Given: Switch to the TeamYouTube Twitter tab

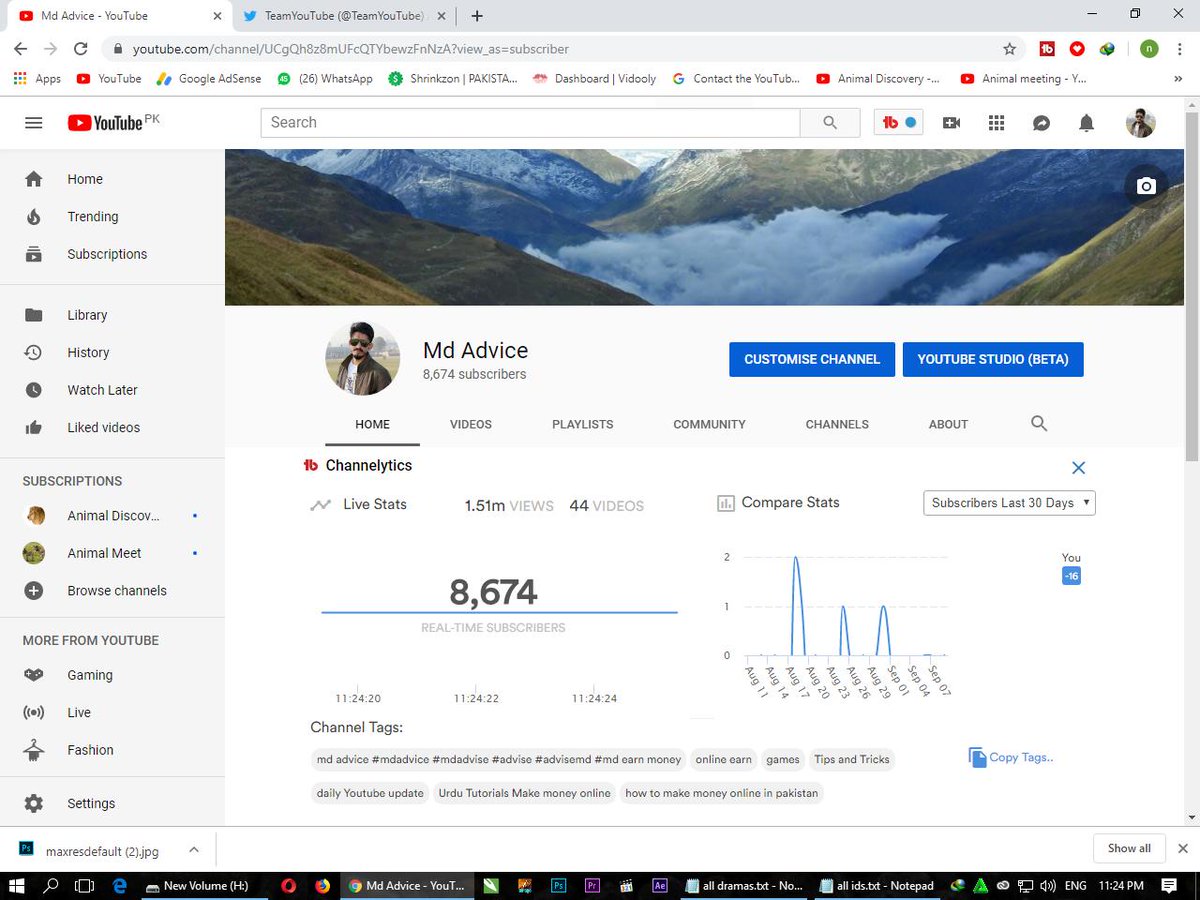Looking at the screenshot, I should pyautogui.click(x=345, y=16).
